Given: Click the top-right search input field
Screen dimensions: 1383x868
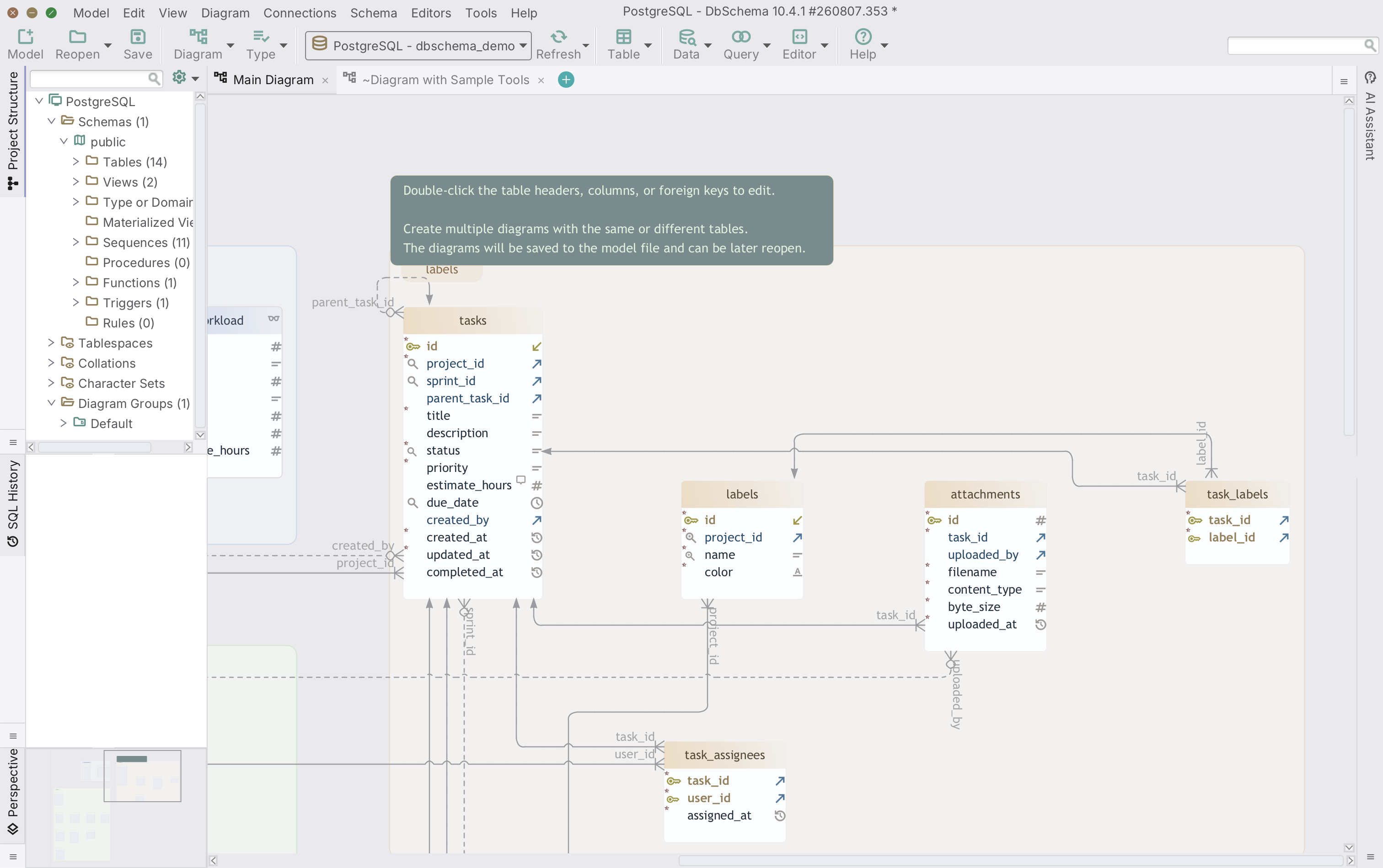Looking at the screenshot, I should pyautogui.click(x=1302, y=45).
